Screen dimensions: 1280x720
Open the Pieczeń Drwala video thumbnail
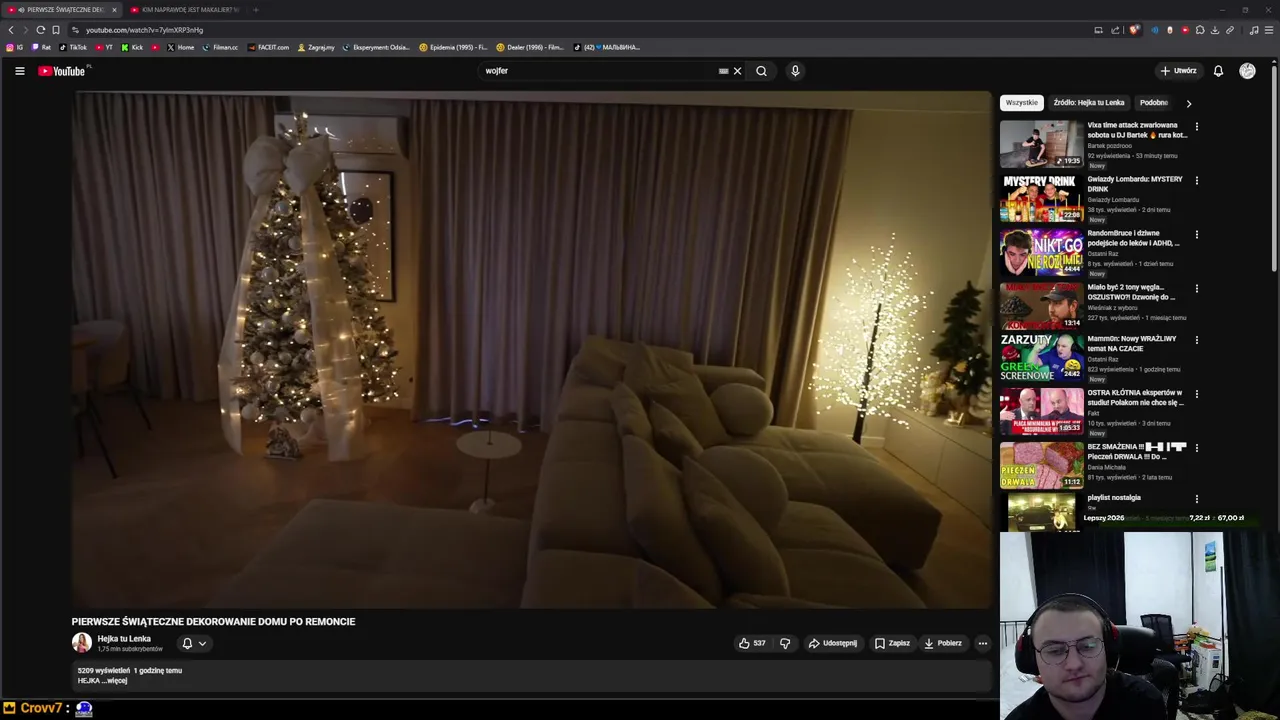pyautogui.click(x=1041, y=466)
